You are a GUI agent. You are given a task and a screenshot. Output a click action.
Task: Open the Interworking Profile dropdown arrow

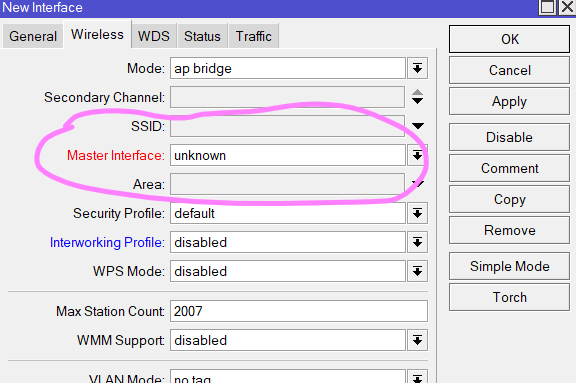(417, 242)
